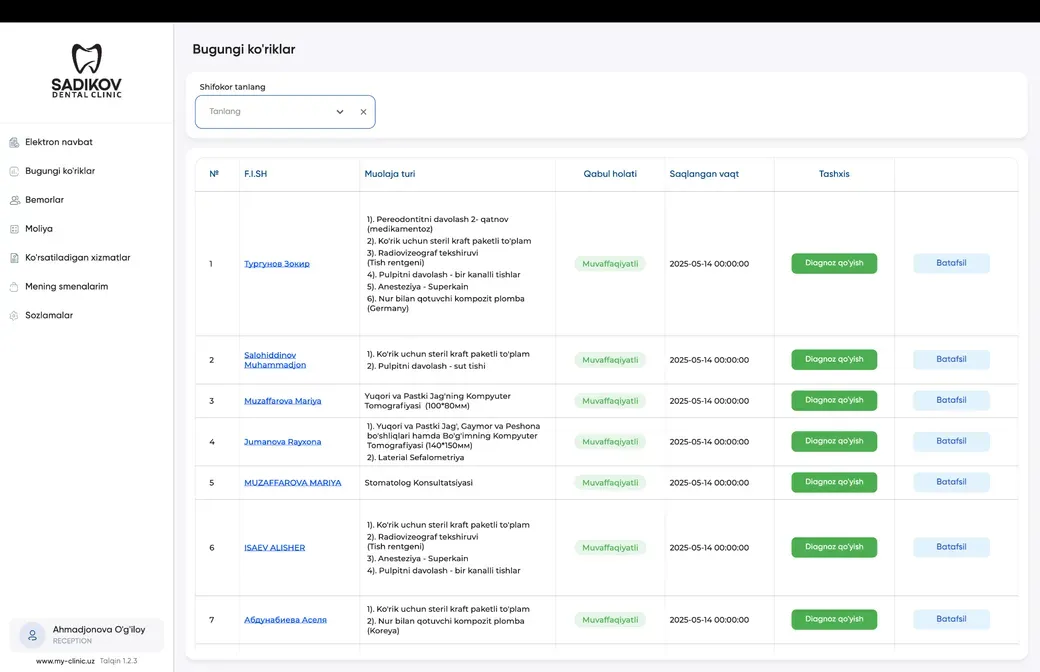Click saved time cell for Salohiddinov Muhammadjon
Image resolution: width=1040 pixels, height=672 pixels.
coord(709,360)
